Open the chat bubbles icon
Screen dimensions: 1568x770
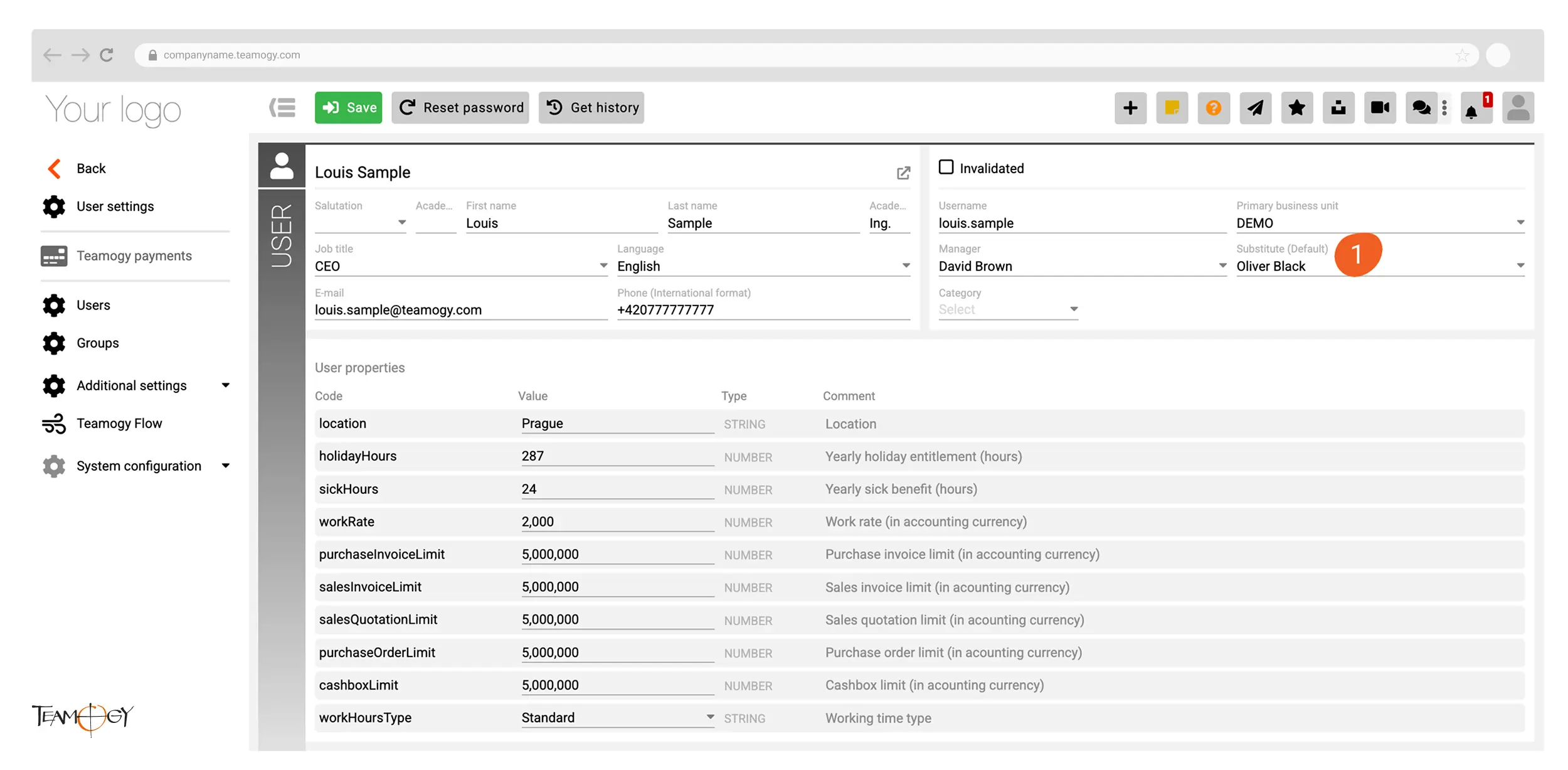click(1421, 108)
